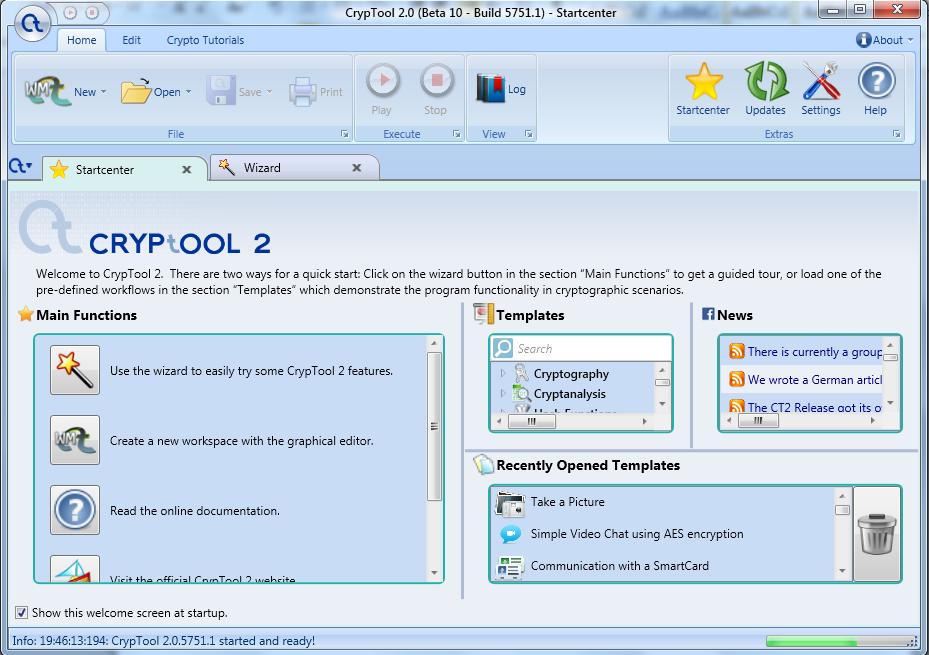The image size is (929, 655).
Task: Click the trash can to clear recent templates
Action: point(877,534)
